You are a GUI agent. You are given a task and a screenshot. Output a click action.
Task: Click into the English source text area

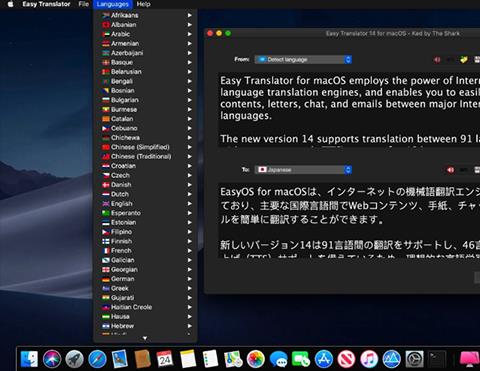(349, 110)
